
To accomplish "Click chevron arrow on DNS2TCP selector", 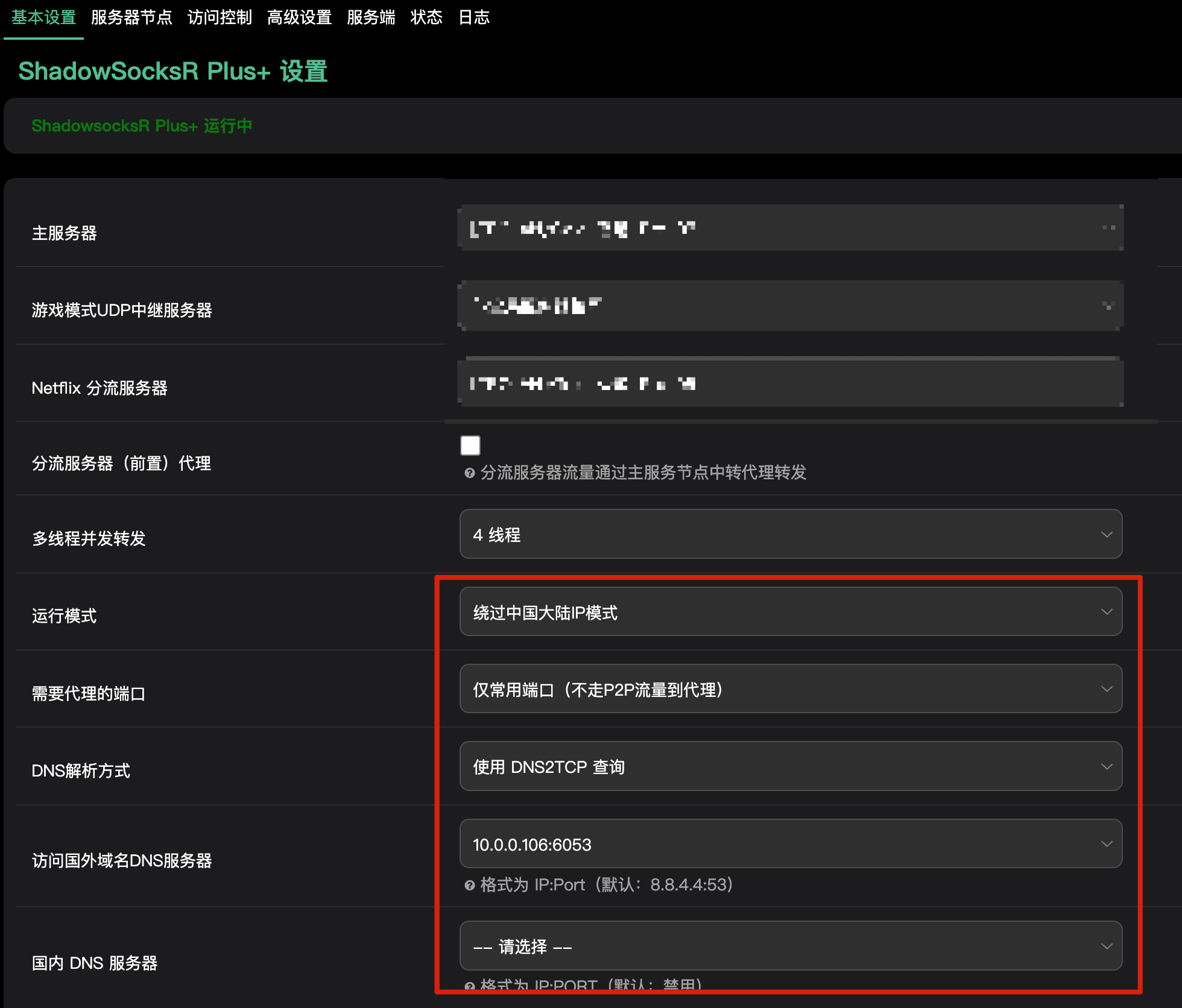I will point(1107,767).
